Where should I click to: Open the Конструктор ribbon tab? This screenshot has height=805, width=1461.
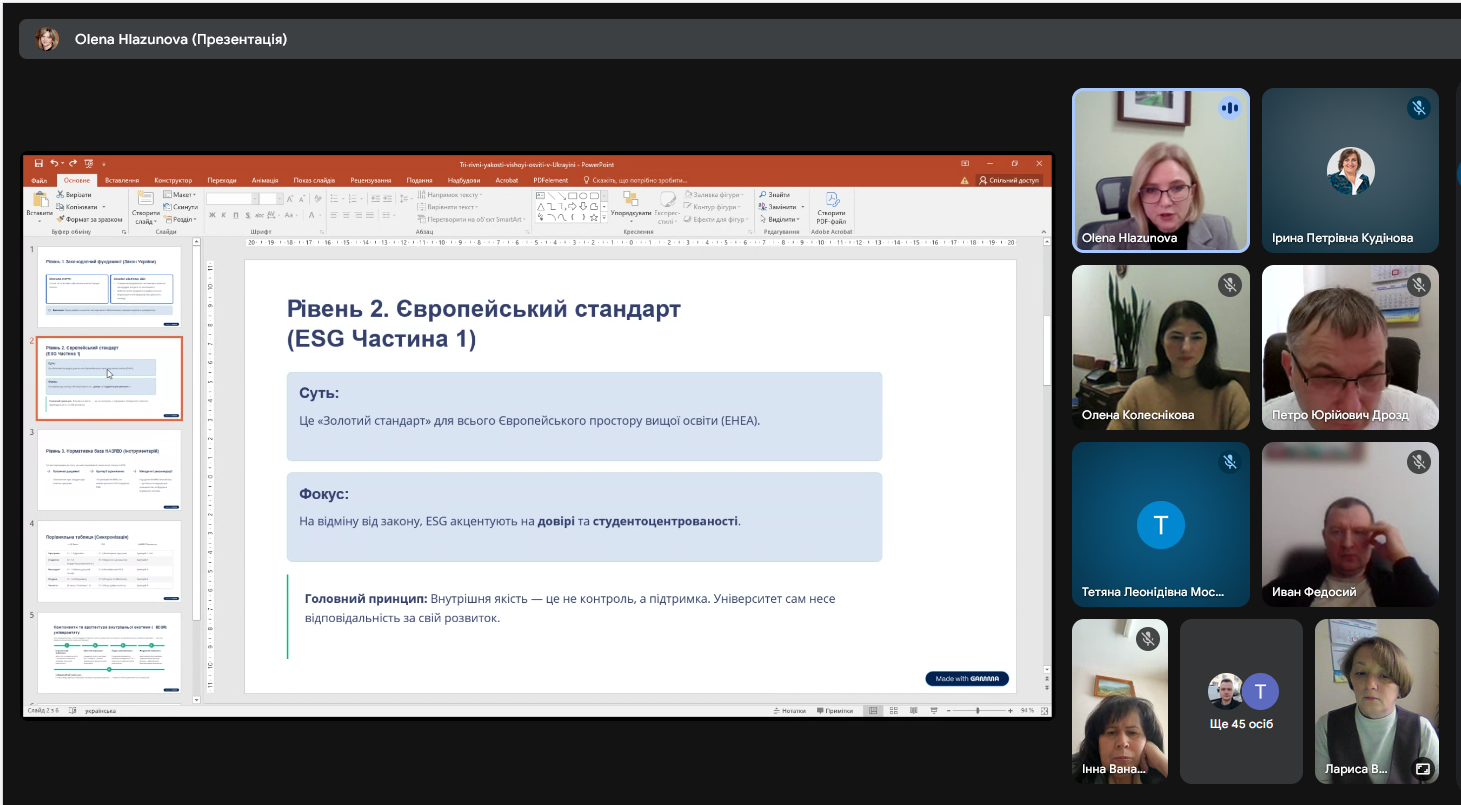click(173, 180)
